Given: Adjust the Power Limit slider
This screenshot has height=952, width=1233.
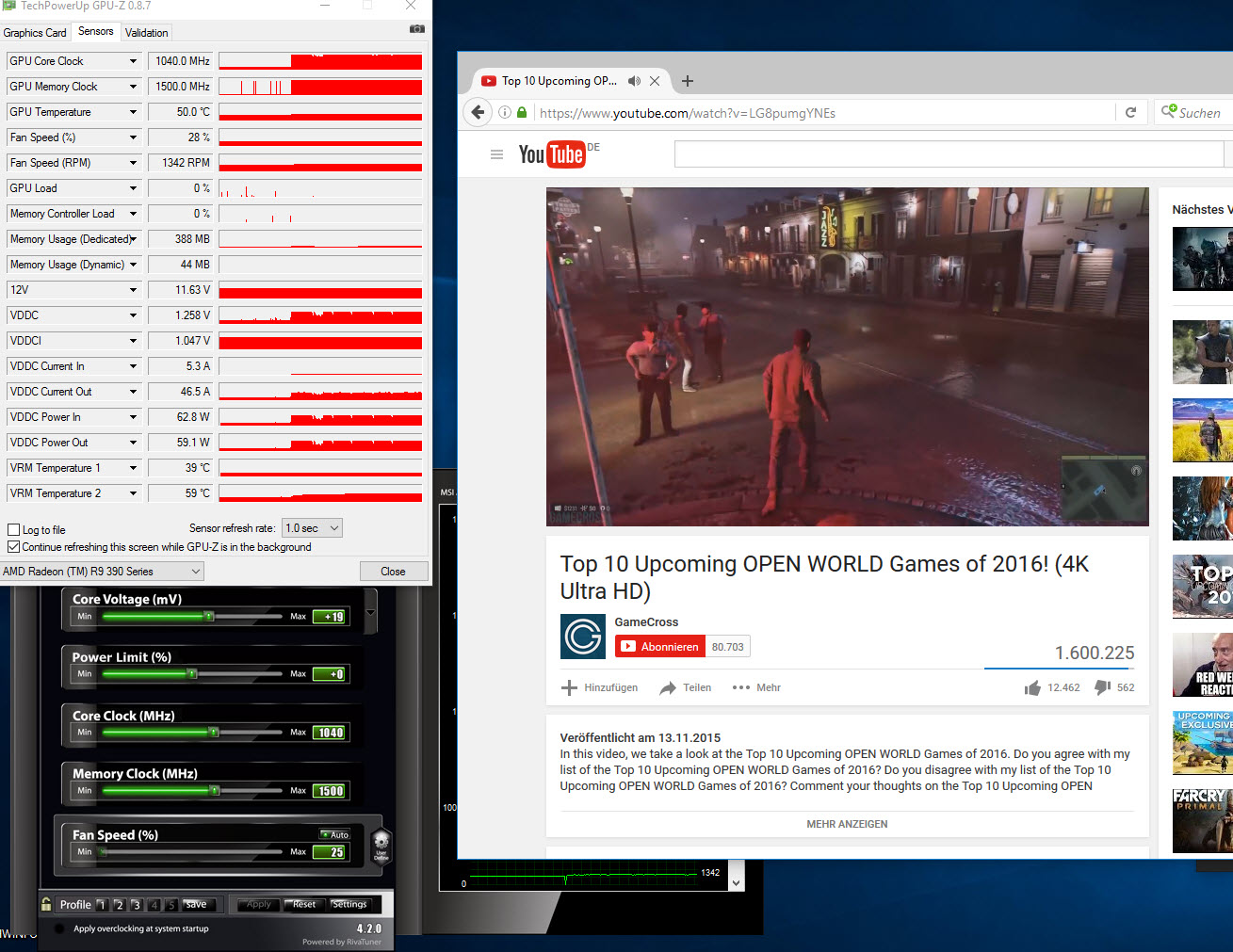Looking at the screenshot, I should 192,674.
